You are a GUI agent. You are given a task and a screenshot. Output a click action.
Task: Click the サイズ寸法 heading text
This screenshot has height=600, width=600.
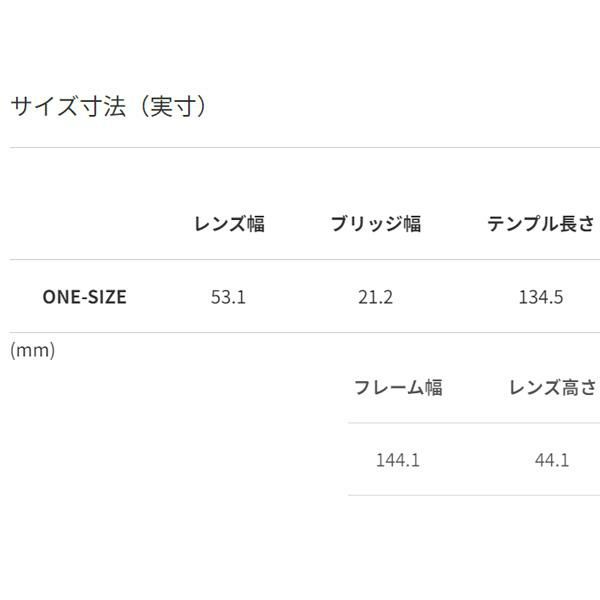pyautogui.click(x=70, y=106)
